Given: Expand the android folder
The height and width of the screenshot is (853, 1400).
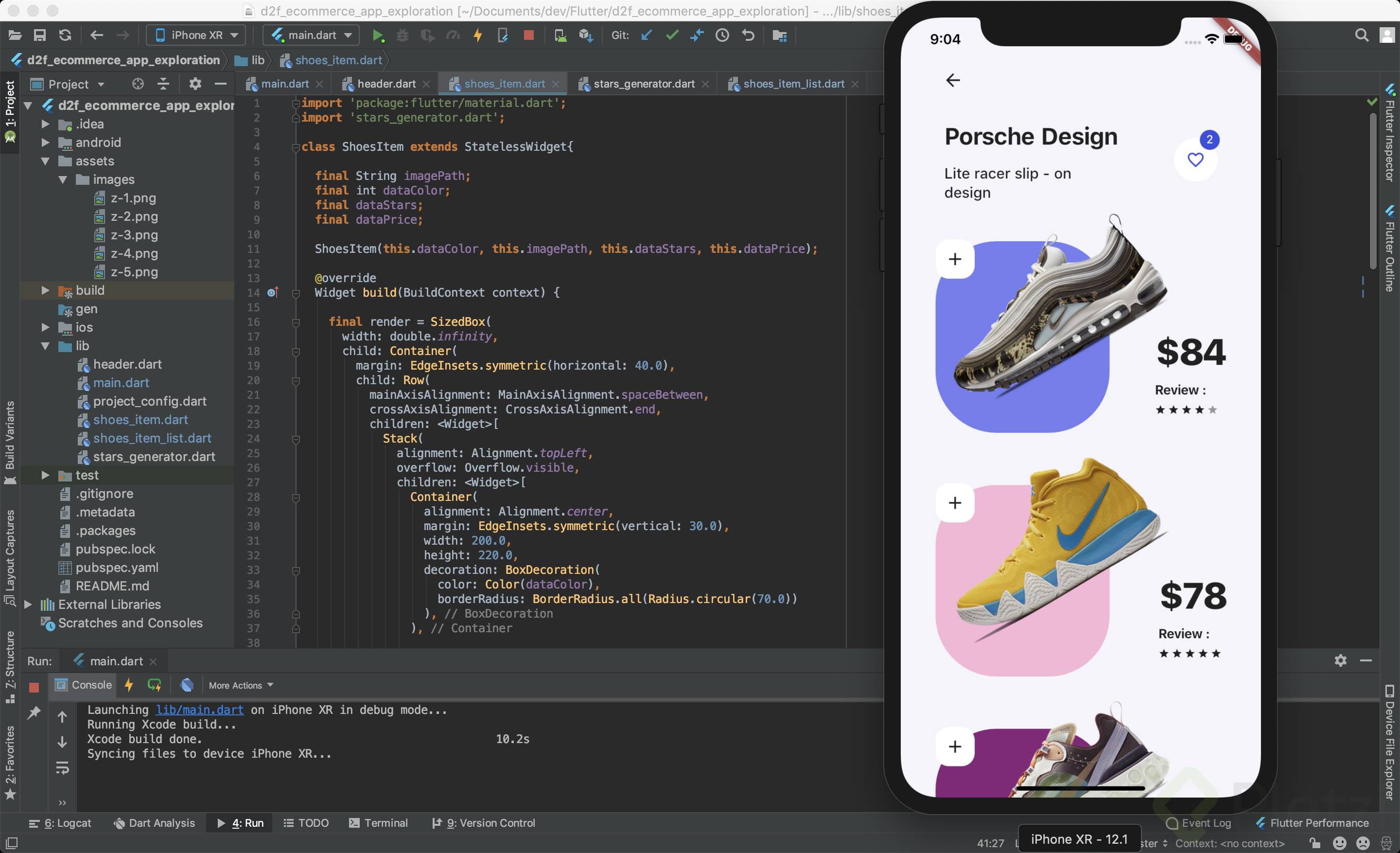Looking at the screenshot, I should [45, 142].
